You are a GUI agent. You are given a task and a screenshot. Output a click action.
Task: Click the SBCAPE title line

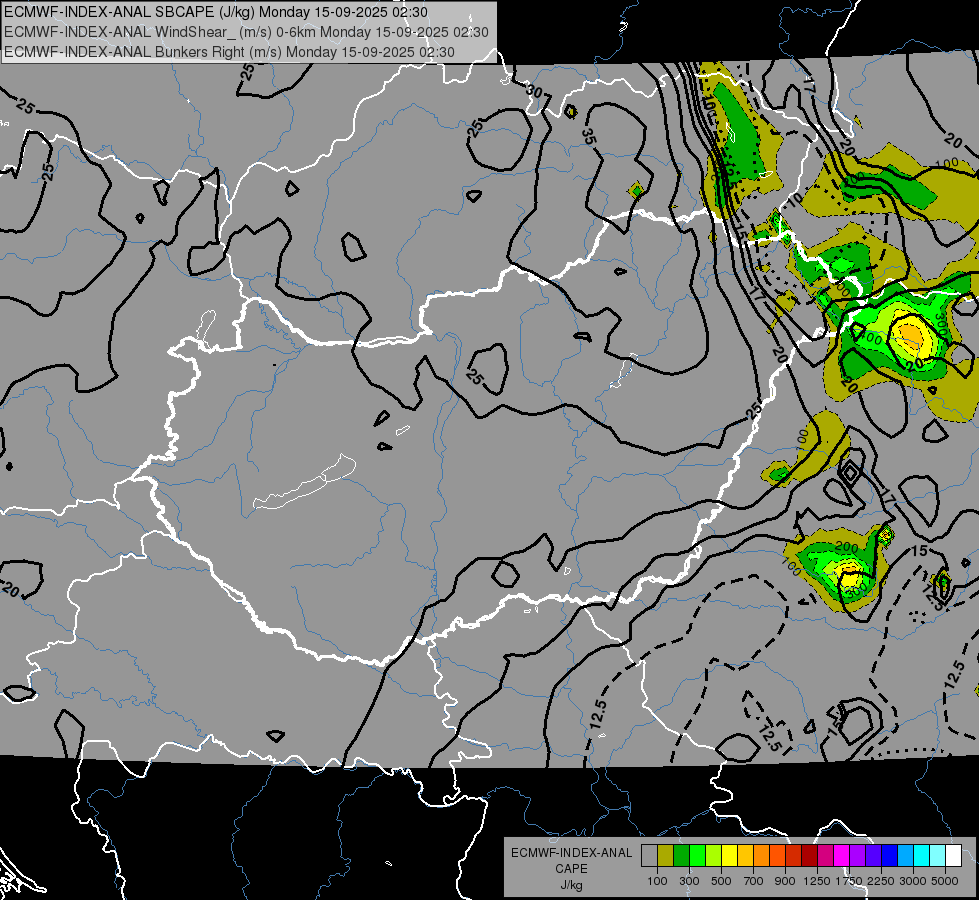[x=216, y=12]
